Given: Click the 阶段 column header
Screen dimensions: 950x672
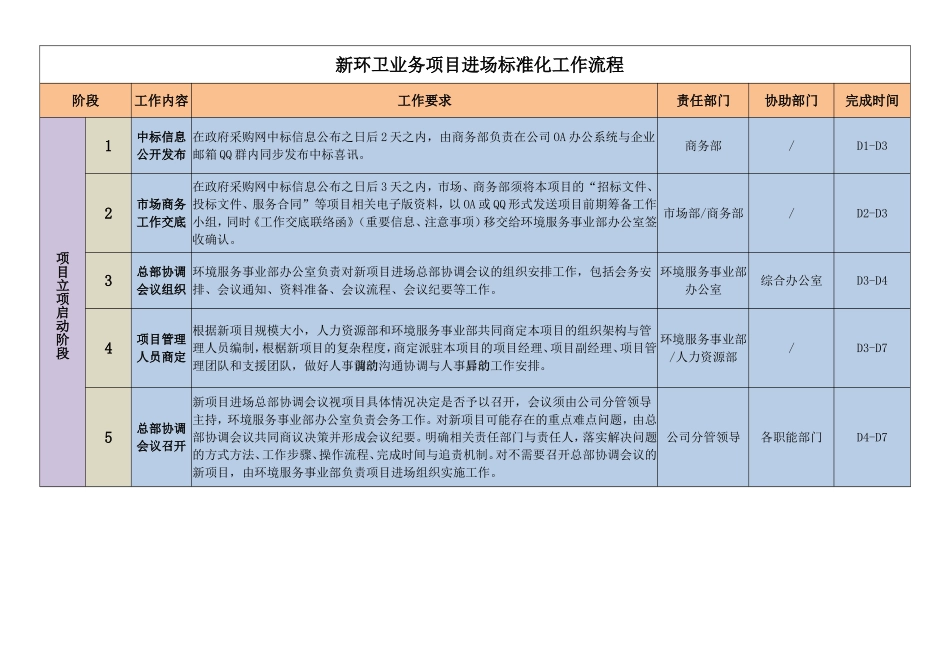Looking at the screenshot, I should [x=85, y=101].
